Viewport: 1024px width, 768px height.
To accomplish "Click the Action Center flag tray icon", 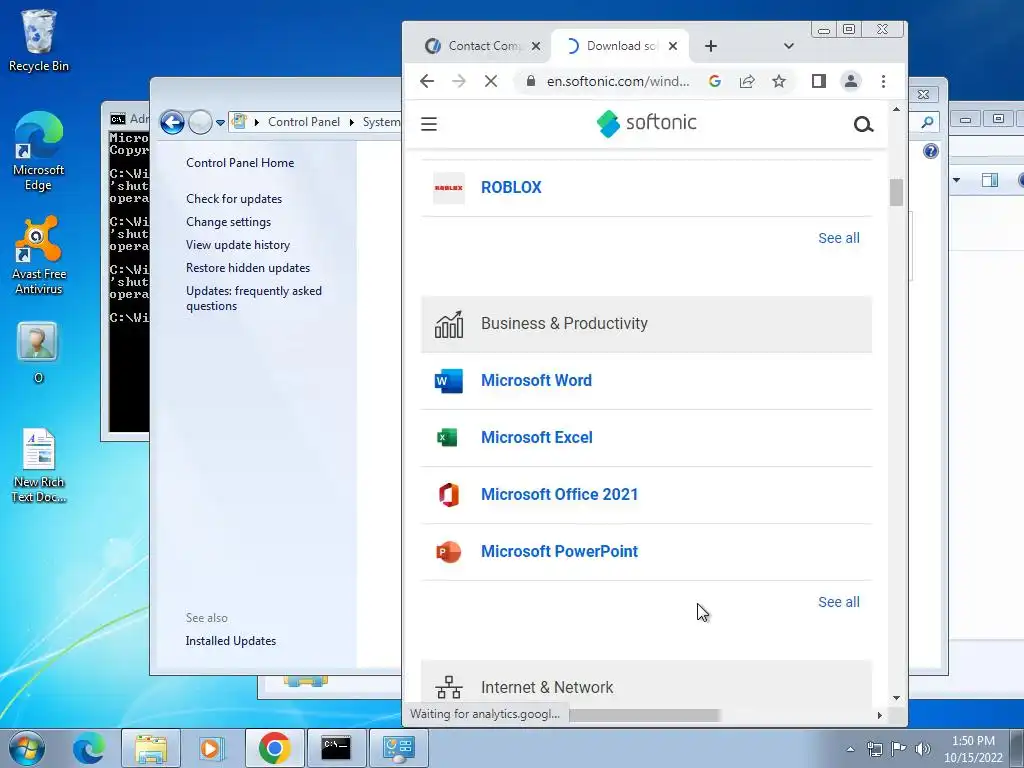I will (x=898, y=749).
